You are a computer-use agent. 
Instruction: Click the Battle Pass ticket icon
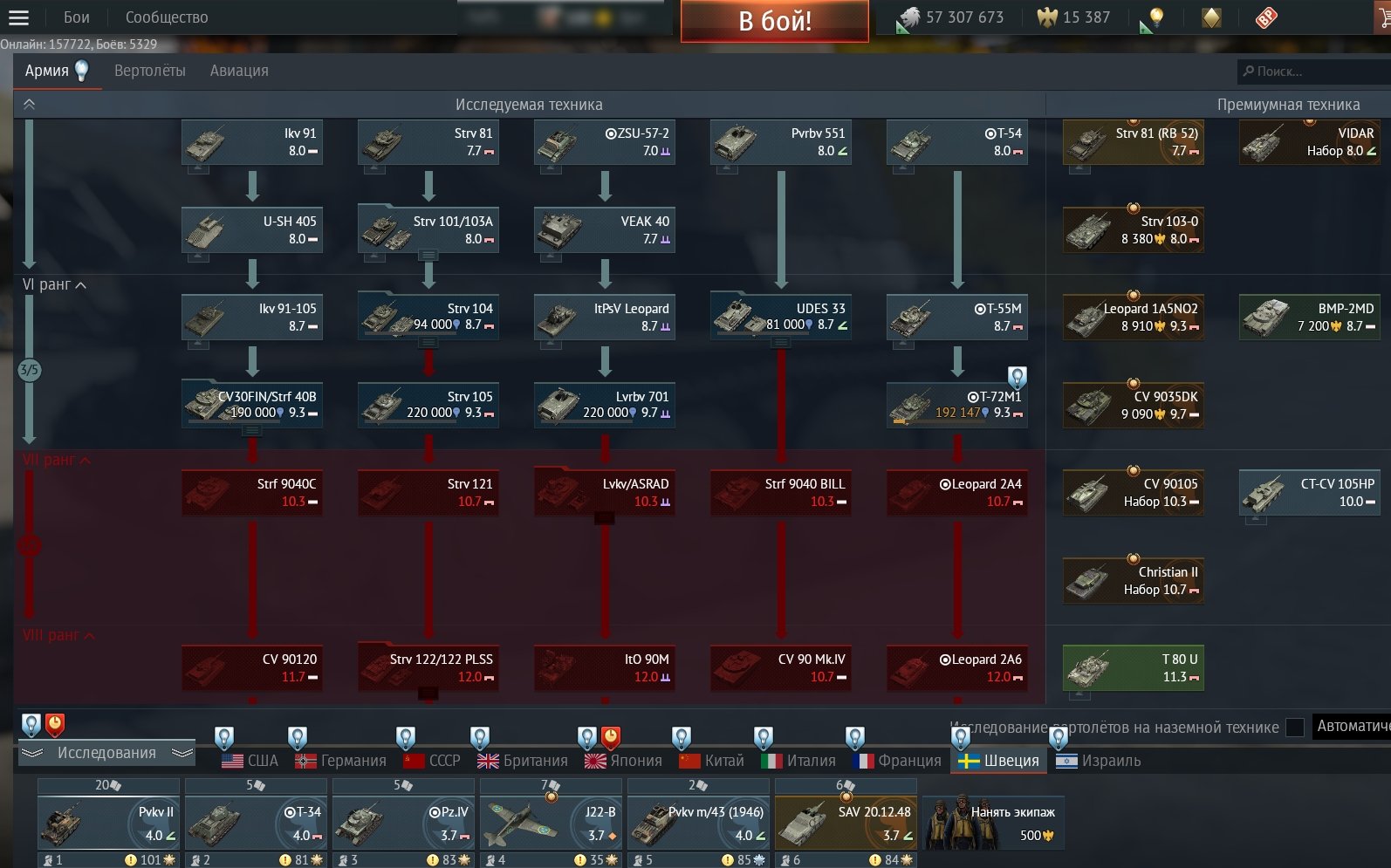(1266, 17)
